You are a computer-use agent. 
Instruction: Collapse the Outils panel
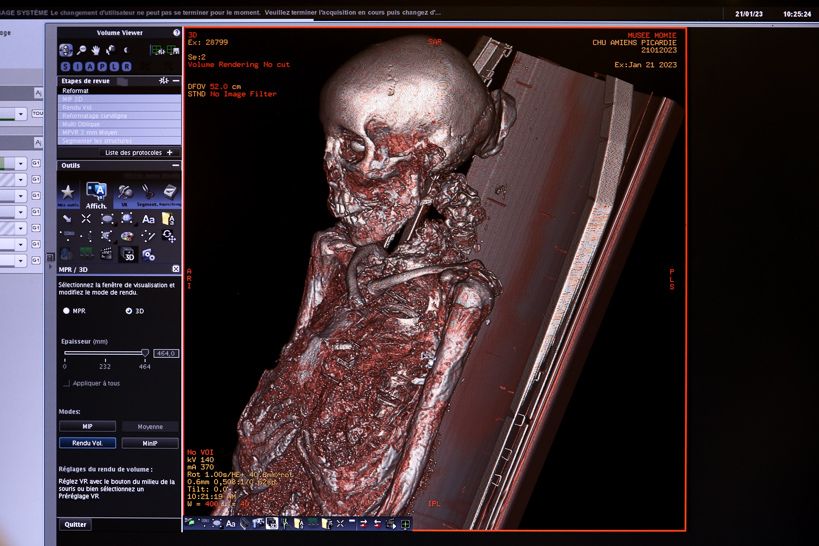pos(176,166)
